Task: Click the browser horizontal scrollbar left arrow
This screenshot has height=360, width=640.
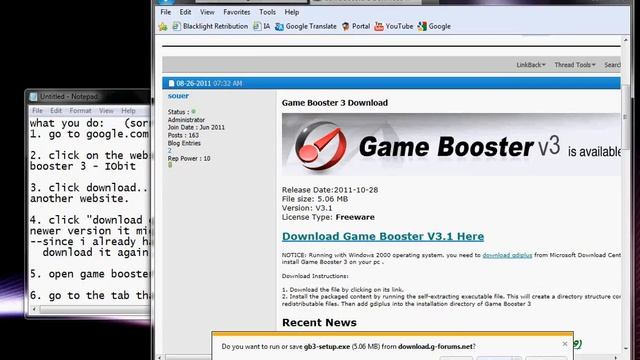Action: point(160,358)
